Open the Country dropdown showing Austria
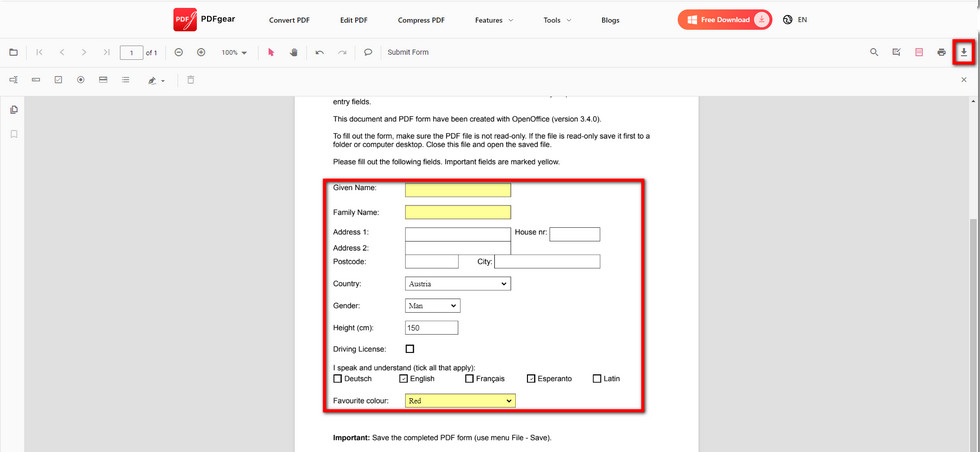980x452 pixels. [x=458, y=284]
